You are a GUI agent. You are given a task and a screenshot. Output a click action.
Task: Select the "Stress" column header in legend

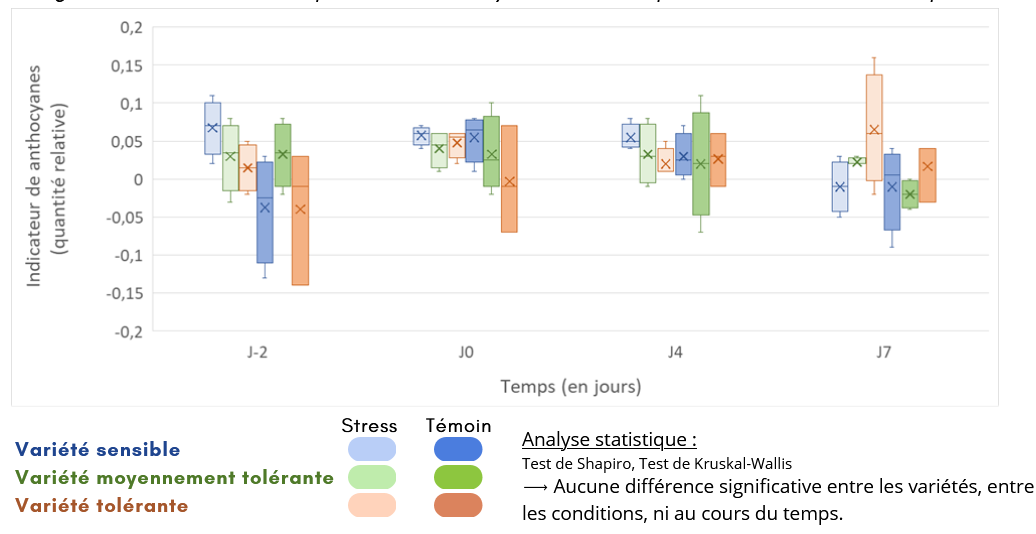[369, 425]
